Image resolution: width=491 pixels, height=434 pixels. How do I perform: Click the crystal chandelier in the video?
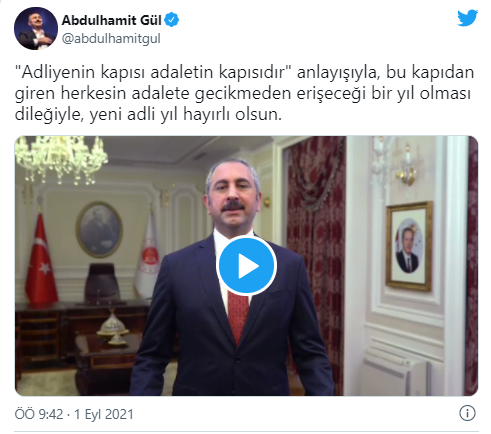point(61,159)
